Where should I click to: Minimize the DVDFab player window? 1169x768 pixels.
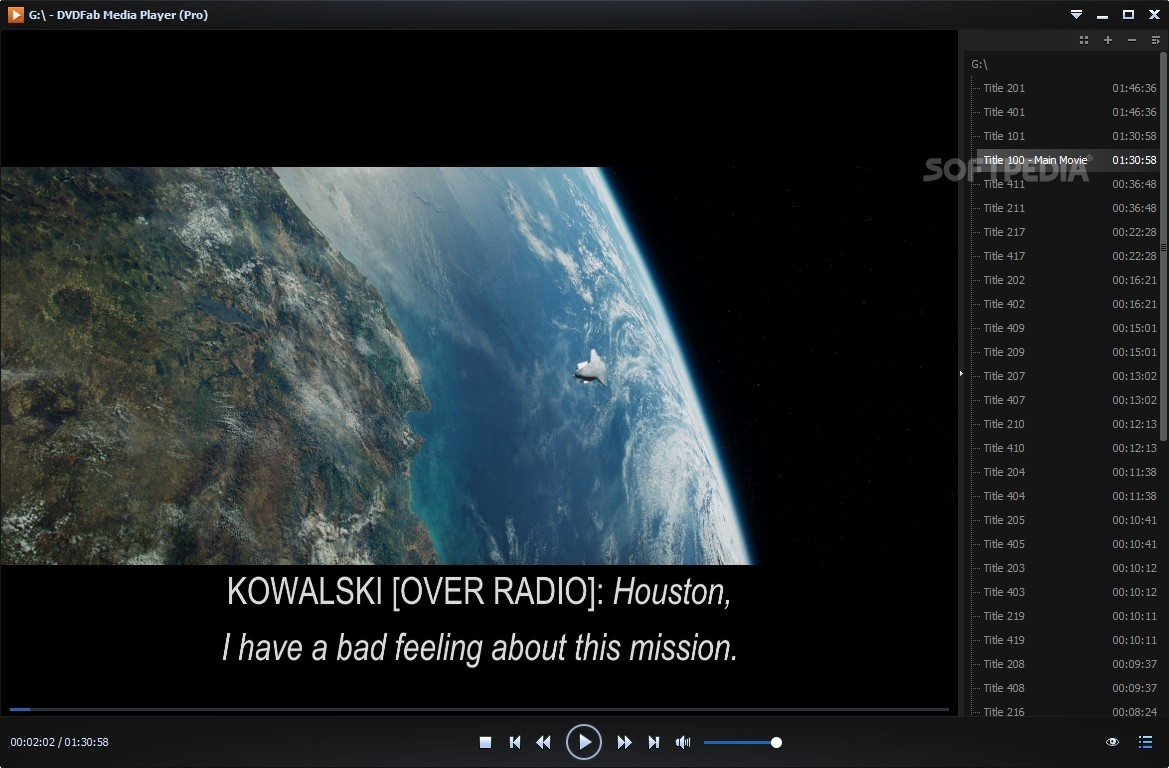[x=1103, y=15]
